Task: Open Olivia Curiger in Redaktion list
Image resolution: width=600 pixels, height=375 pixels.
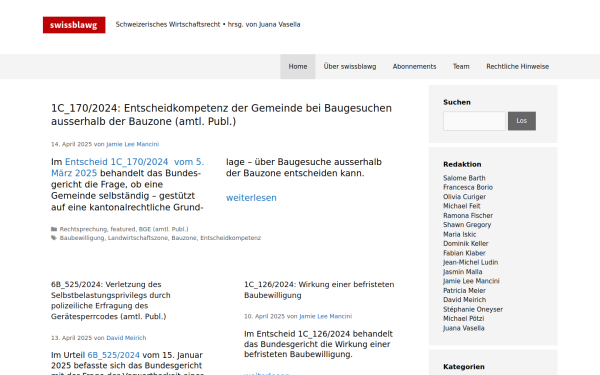Action: (x=464, y=197)
